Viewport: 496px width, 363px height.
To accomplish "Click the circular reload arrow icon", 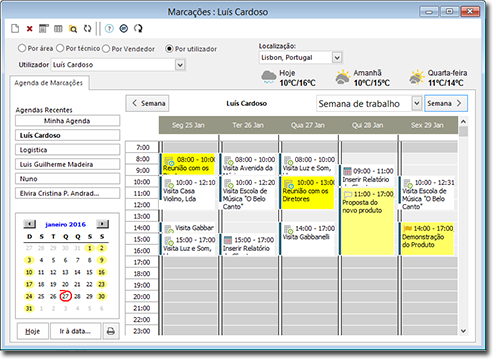I will 138,29.
